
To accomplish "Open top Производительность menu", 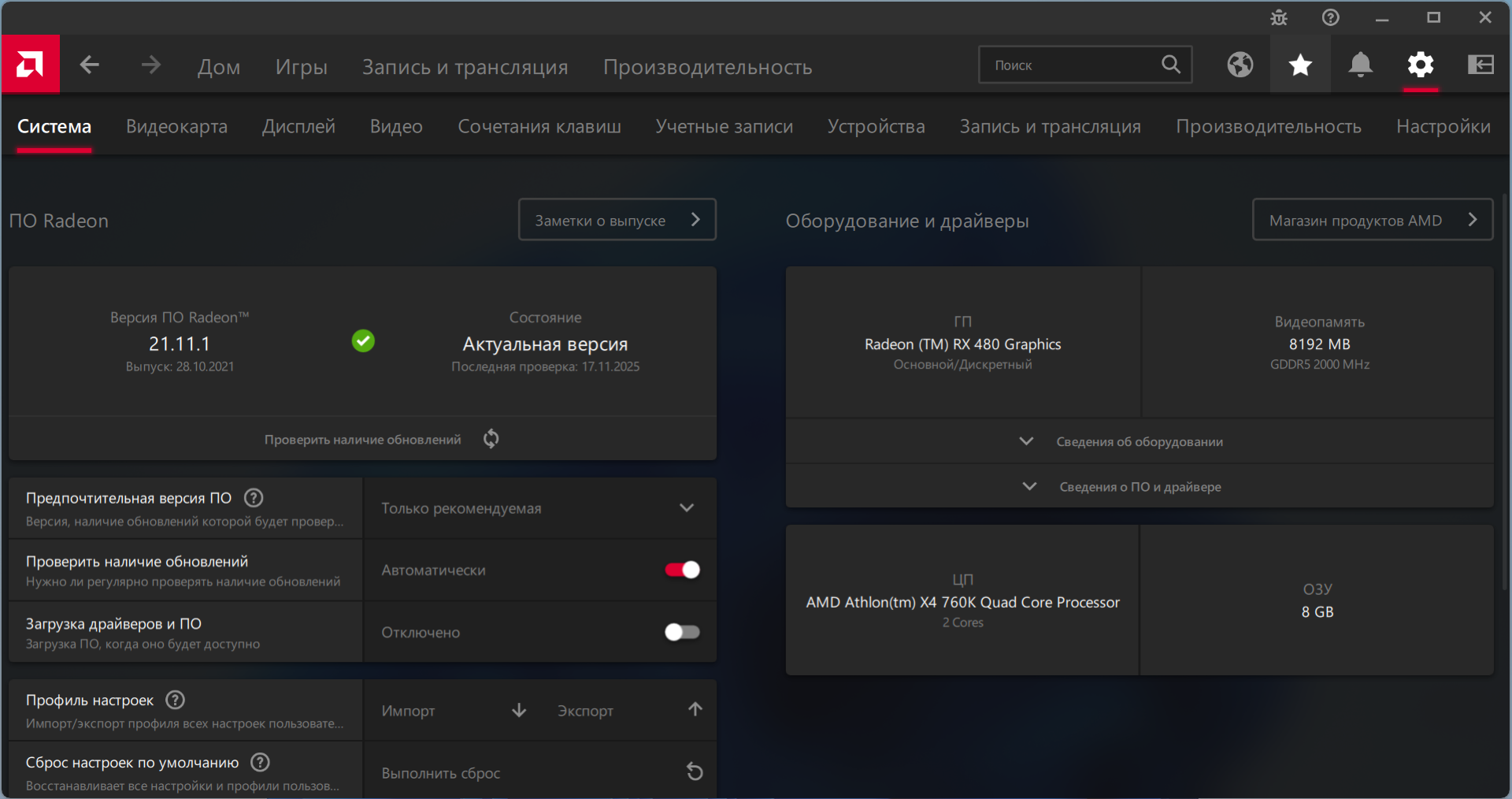I will point(708,67).
